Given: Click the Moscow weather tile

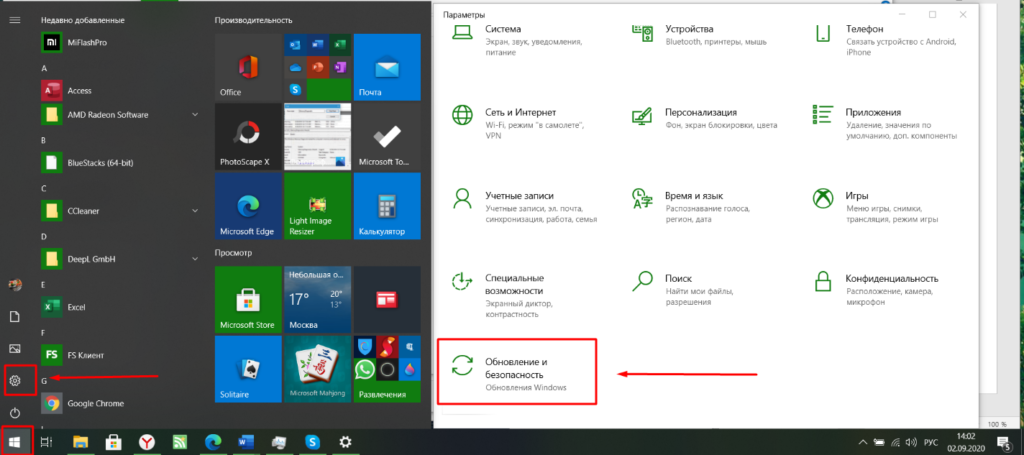Looking at the screenshot, I should pos(316,299).
